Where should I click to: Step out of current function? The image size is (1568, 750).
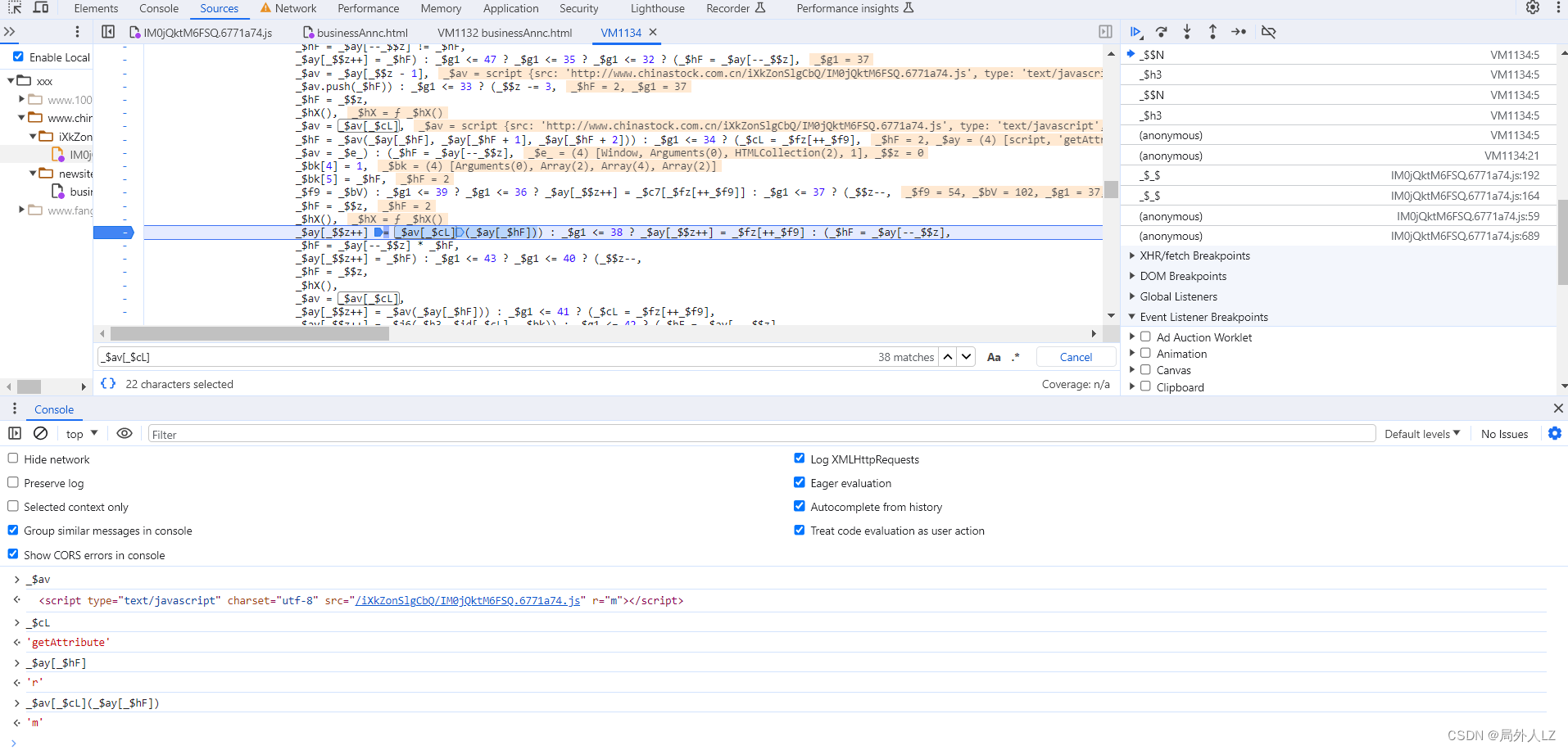(1212, 32)
